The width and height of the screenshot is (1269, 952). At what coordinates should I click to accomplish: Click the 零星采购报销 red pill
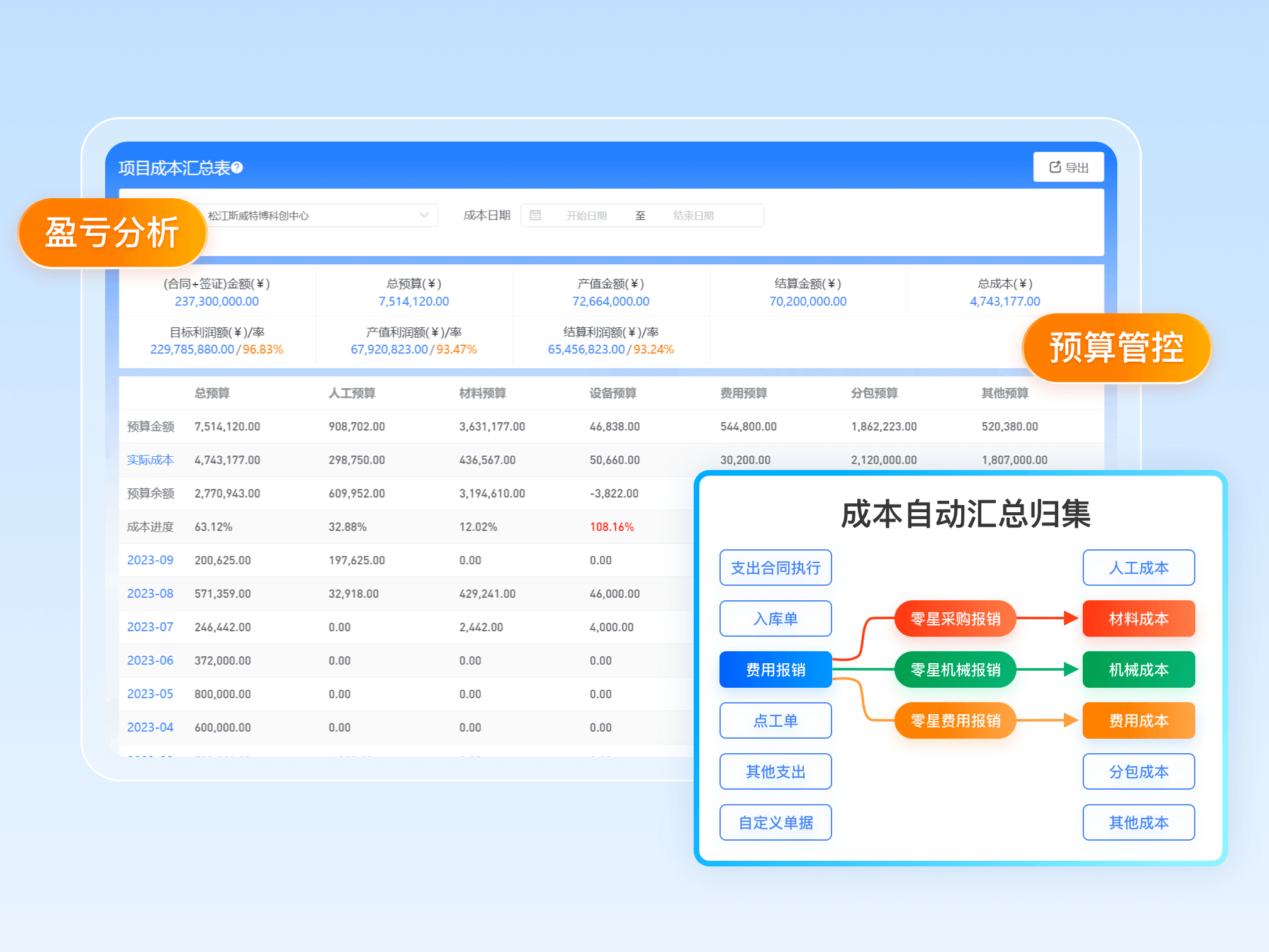(955, 619)
